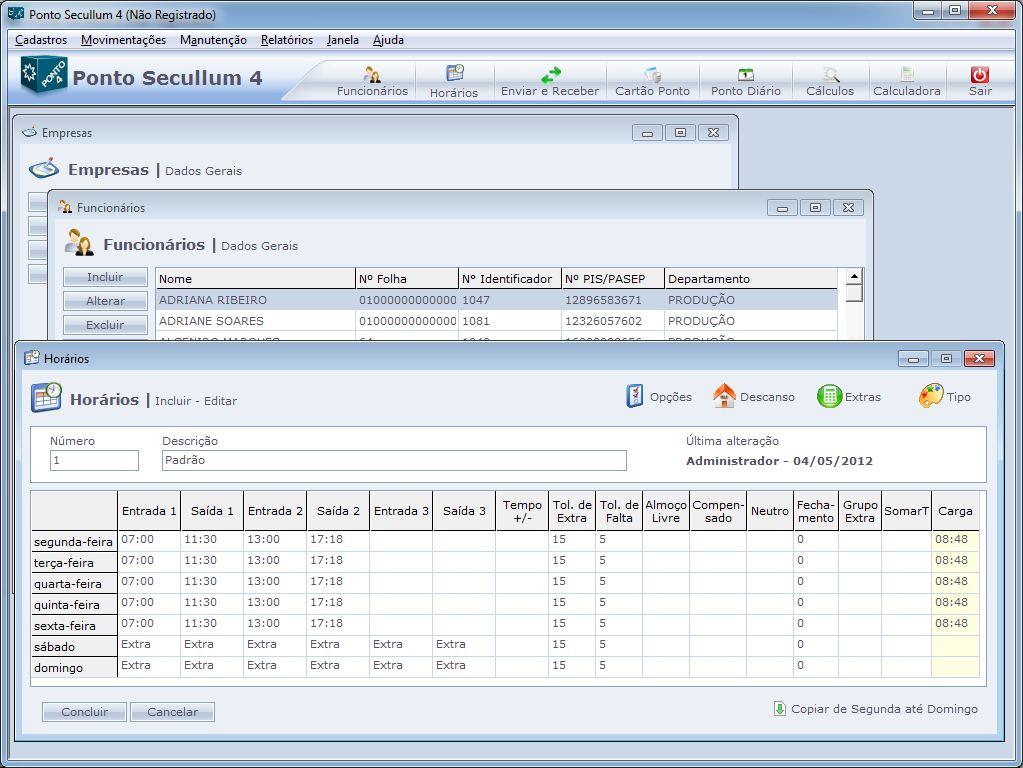Click the domingo row header
Image resolution: width=1023 pixels, height=768 pixels.
click(74, 668)
